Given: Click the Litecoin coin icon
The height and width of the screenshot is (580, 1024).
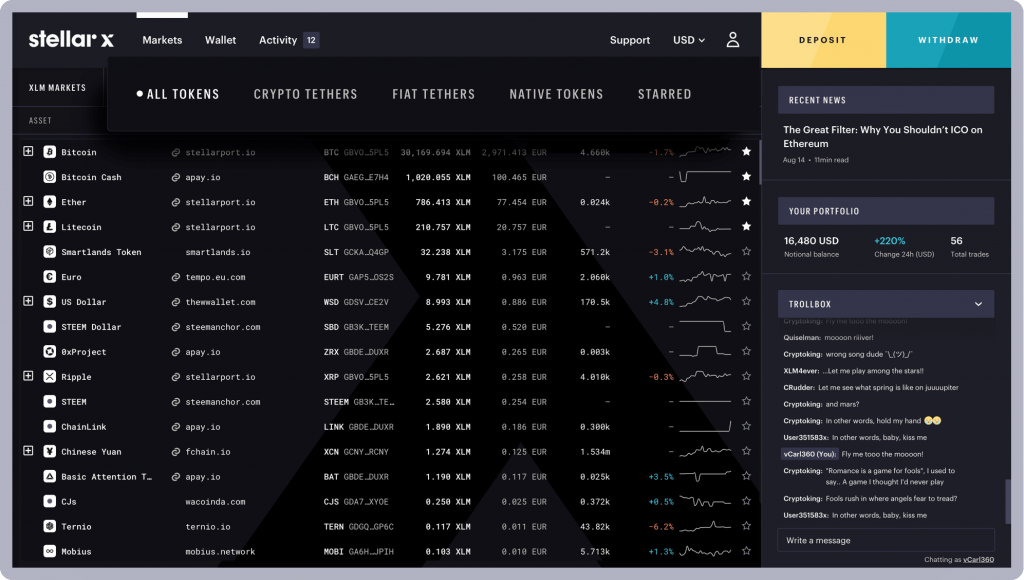Looking at the screenshot, I should coord(49,227).
